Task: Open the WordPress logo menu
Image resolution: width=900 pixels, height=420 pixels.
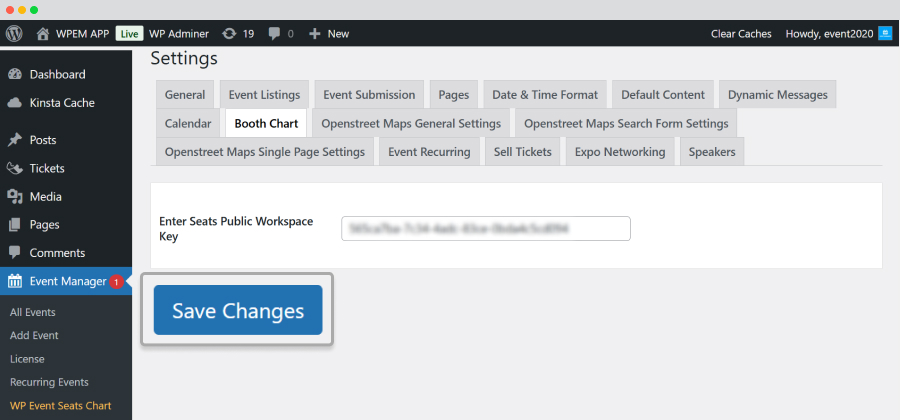Action: 14,33
